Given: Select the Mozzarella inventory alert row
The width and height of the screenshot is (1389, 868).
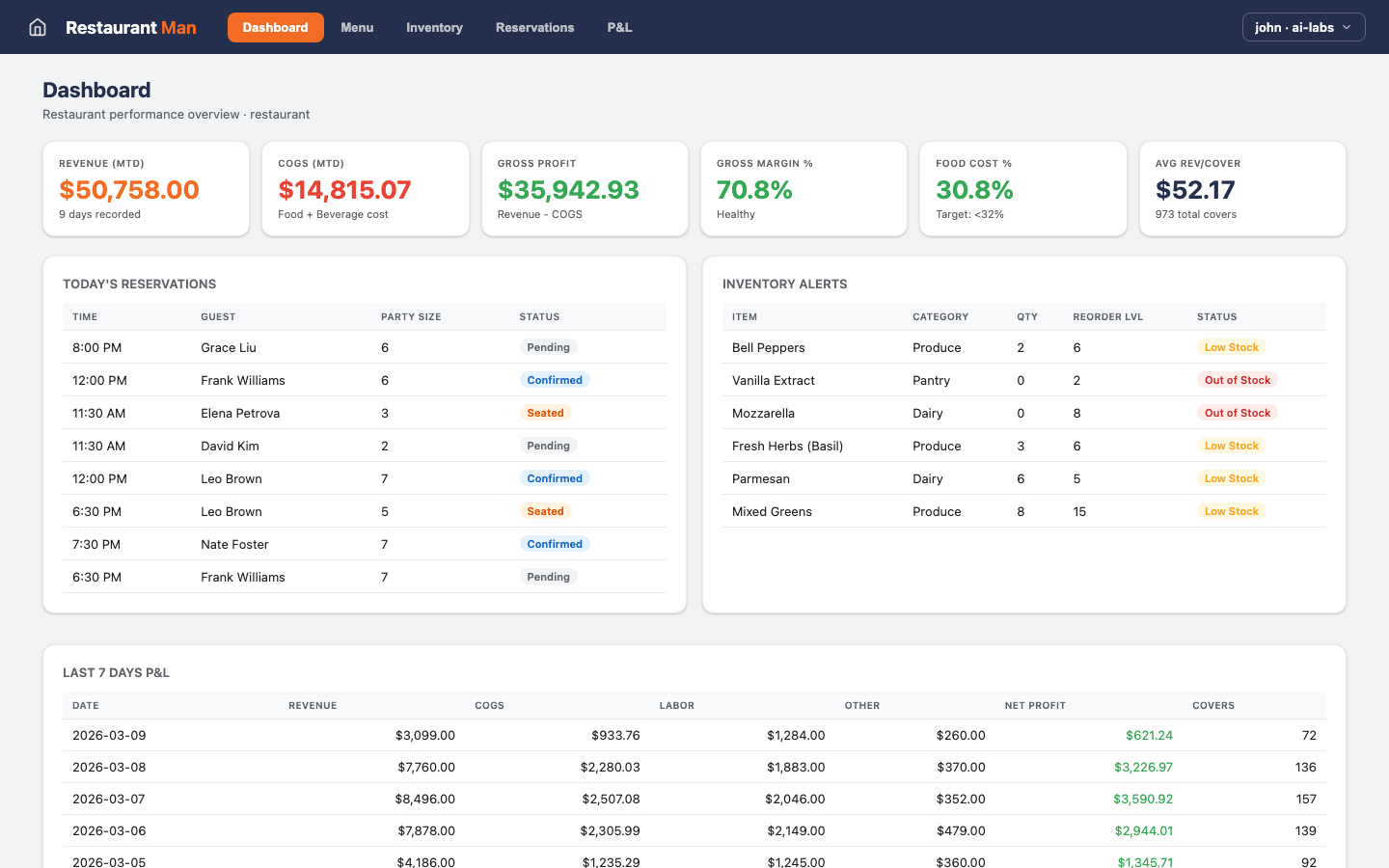Looking at the screenshot, I should (1022, 413).
